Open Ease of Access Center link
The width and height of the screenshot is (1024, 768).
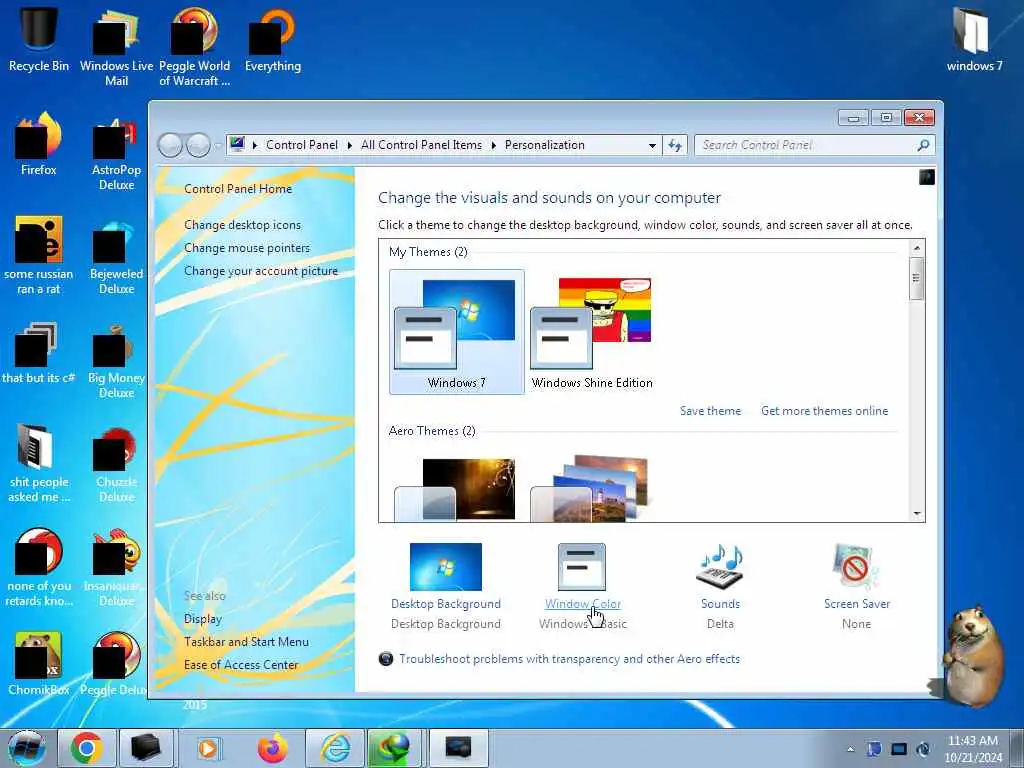pos(241,665)
